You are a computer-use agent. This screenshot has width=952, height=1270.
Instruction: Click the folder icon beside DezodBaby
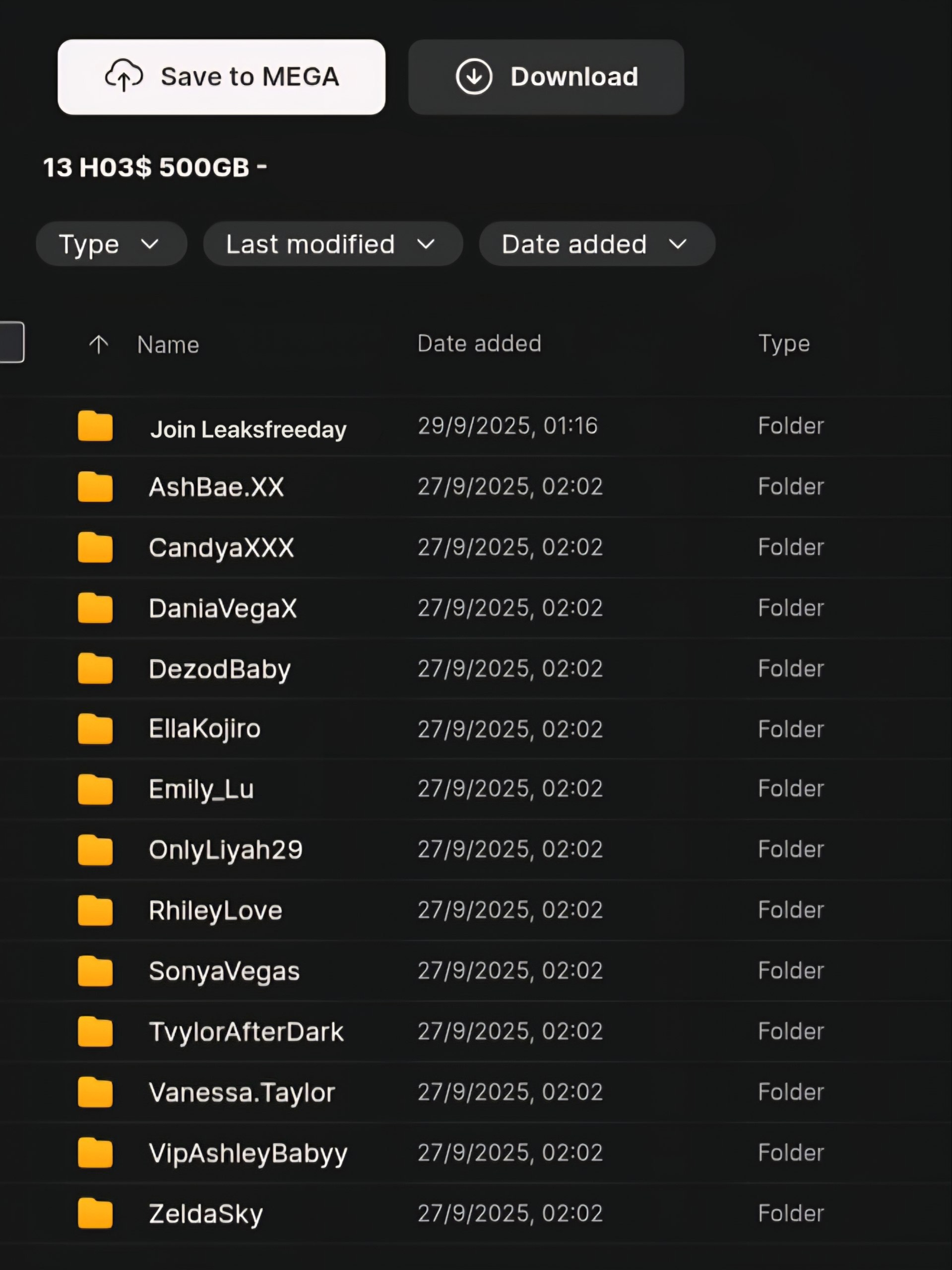[95, 668]
